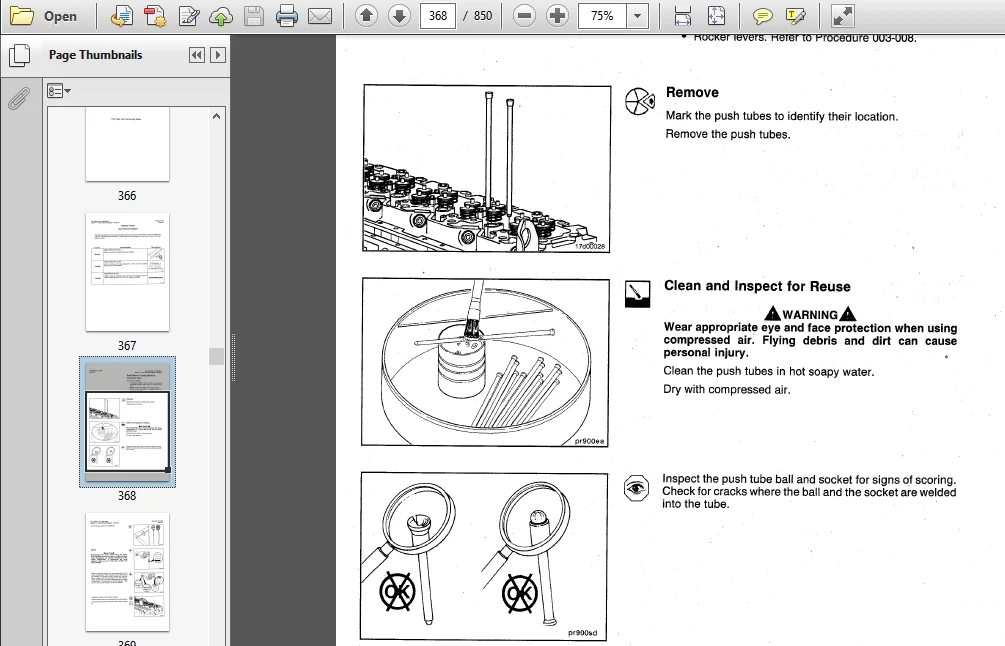Click the Print icon
This screenshot has width=1005, height=646.
287,16
